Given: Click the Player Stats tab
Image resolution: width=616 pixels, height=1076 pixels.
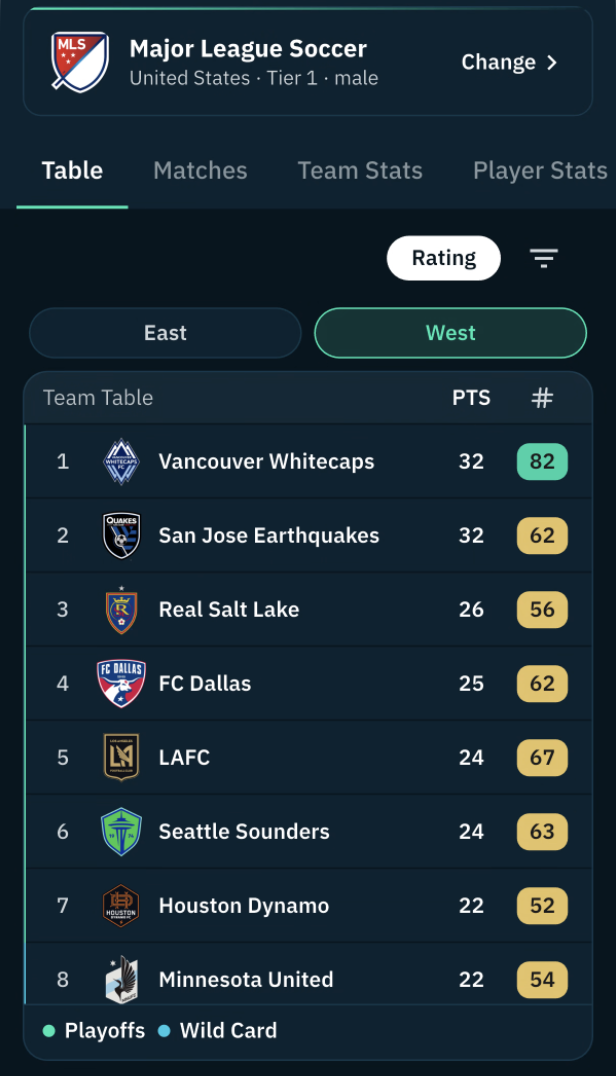Looking at the screenshot, I should click(x=541, y=170).
